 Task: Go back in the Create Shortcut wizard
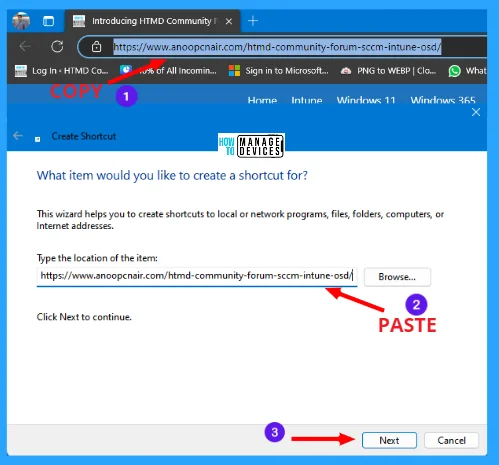pos(18,136)
